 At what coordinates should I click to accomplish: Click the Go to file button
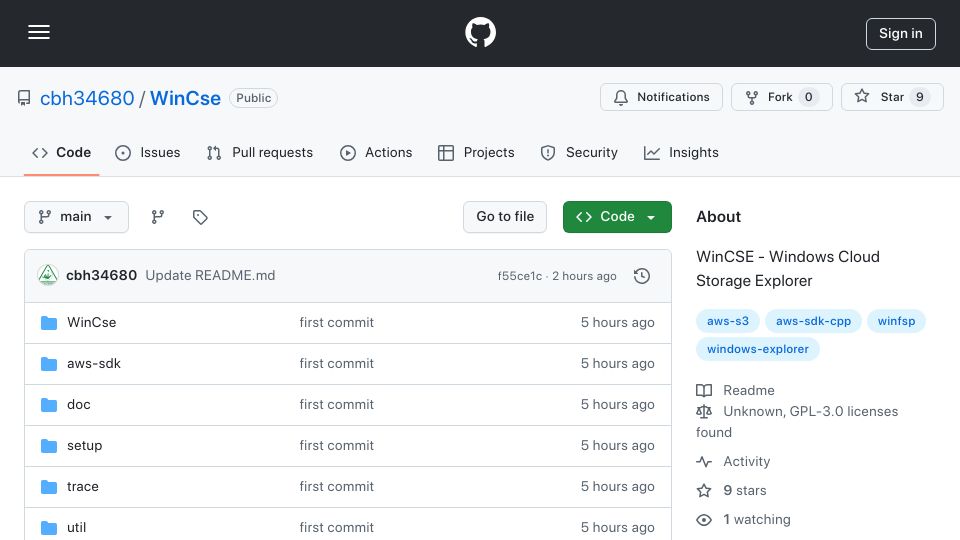(505, 217)
